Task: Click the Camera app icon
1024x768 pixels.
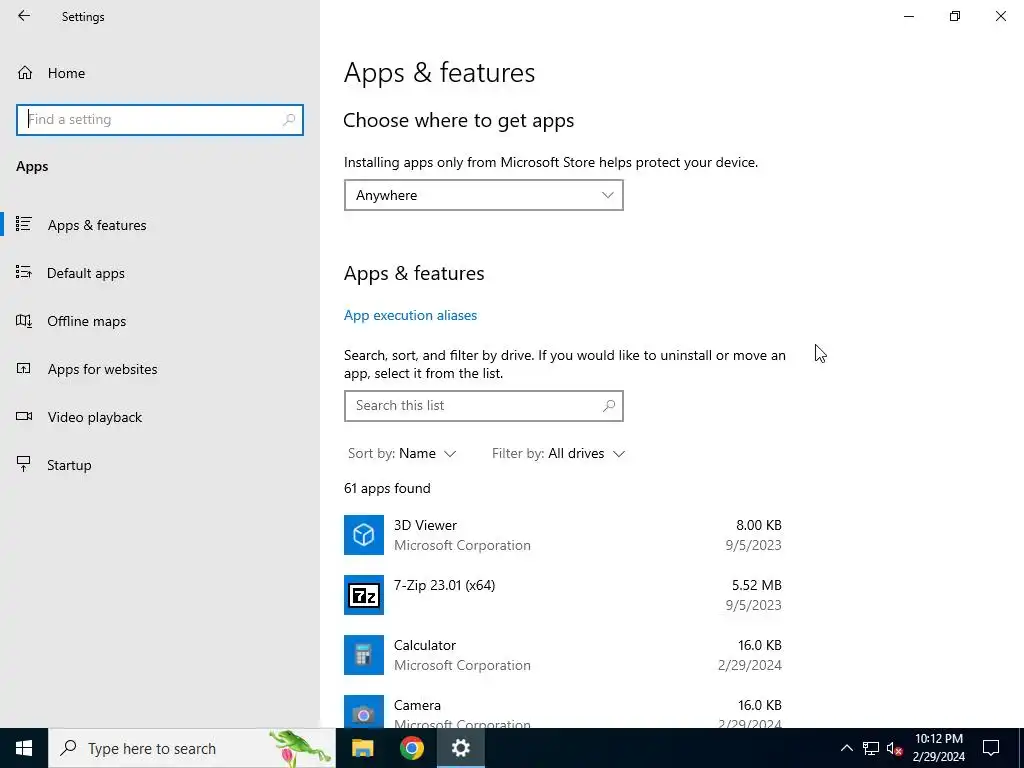Action: (364, 712)
